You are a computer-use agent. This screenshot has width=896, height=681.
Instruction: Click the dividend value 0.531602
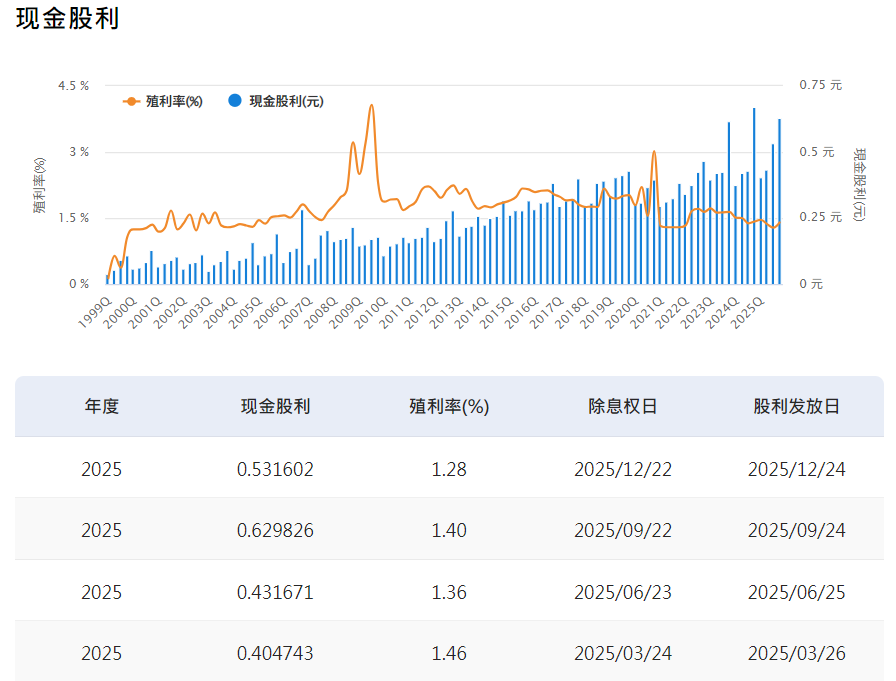click(x=276, y=468)
